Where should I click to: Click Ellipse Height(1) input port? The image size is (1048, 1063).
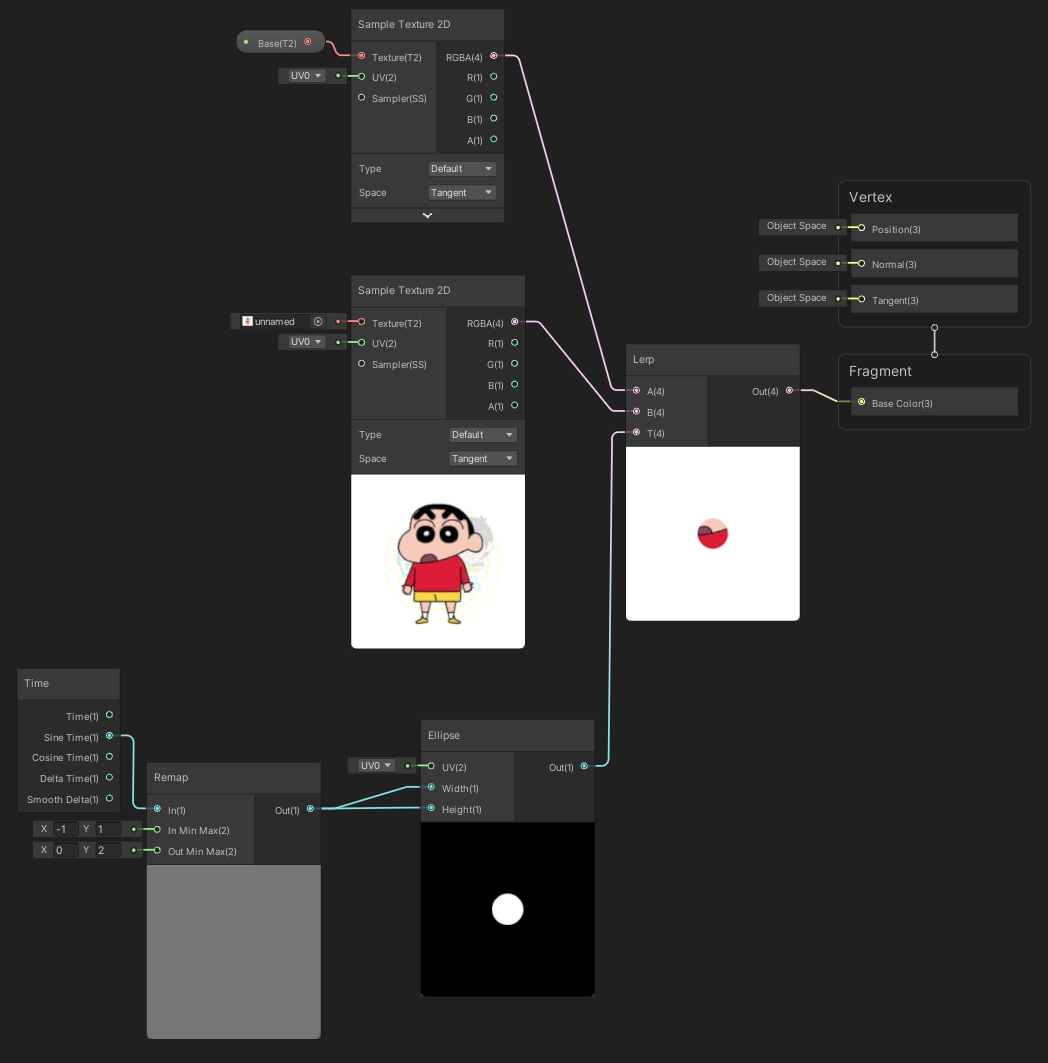pos(431,808)
